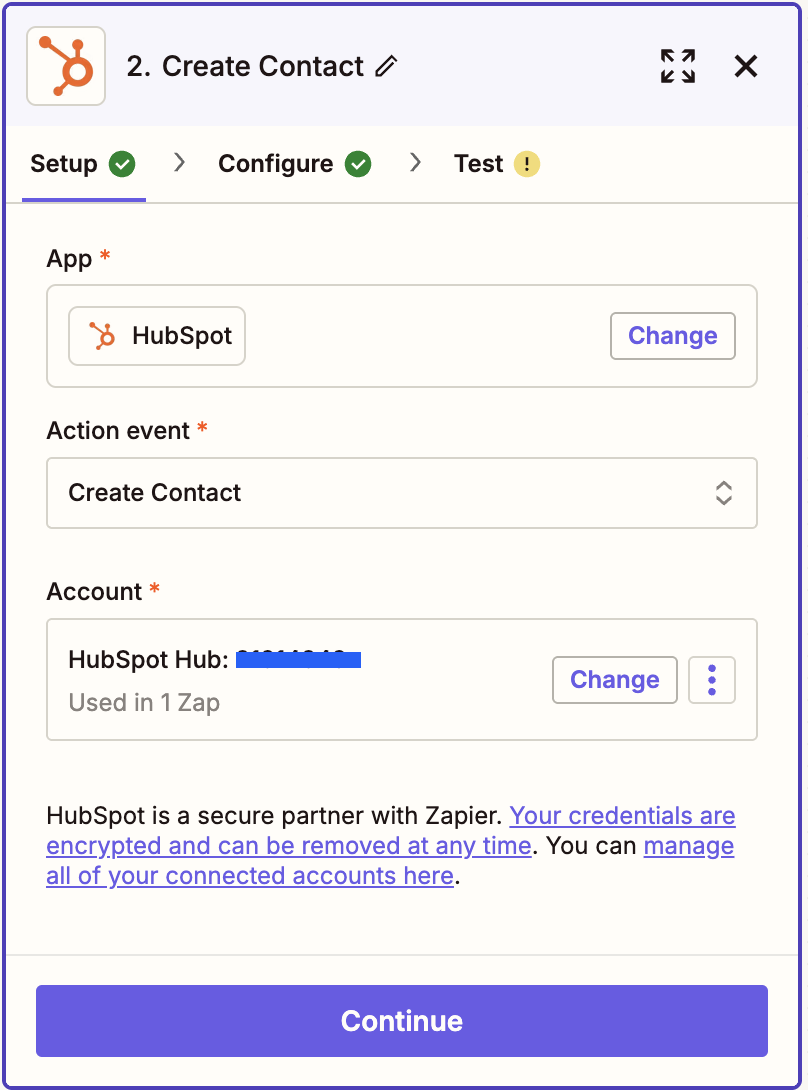Expand the panel with fullscreen arrows icon

click(x=678, y=67)
